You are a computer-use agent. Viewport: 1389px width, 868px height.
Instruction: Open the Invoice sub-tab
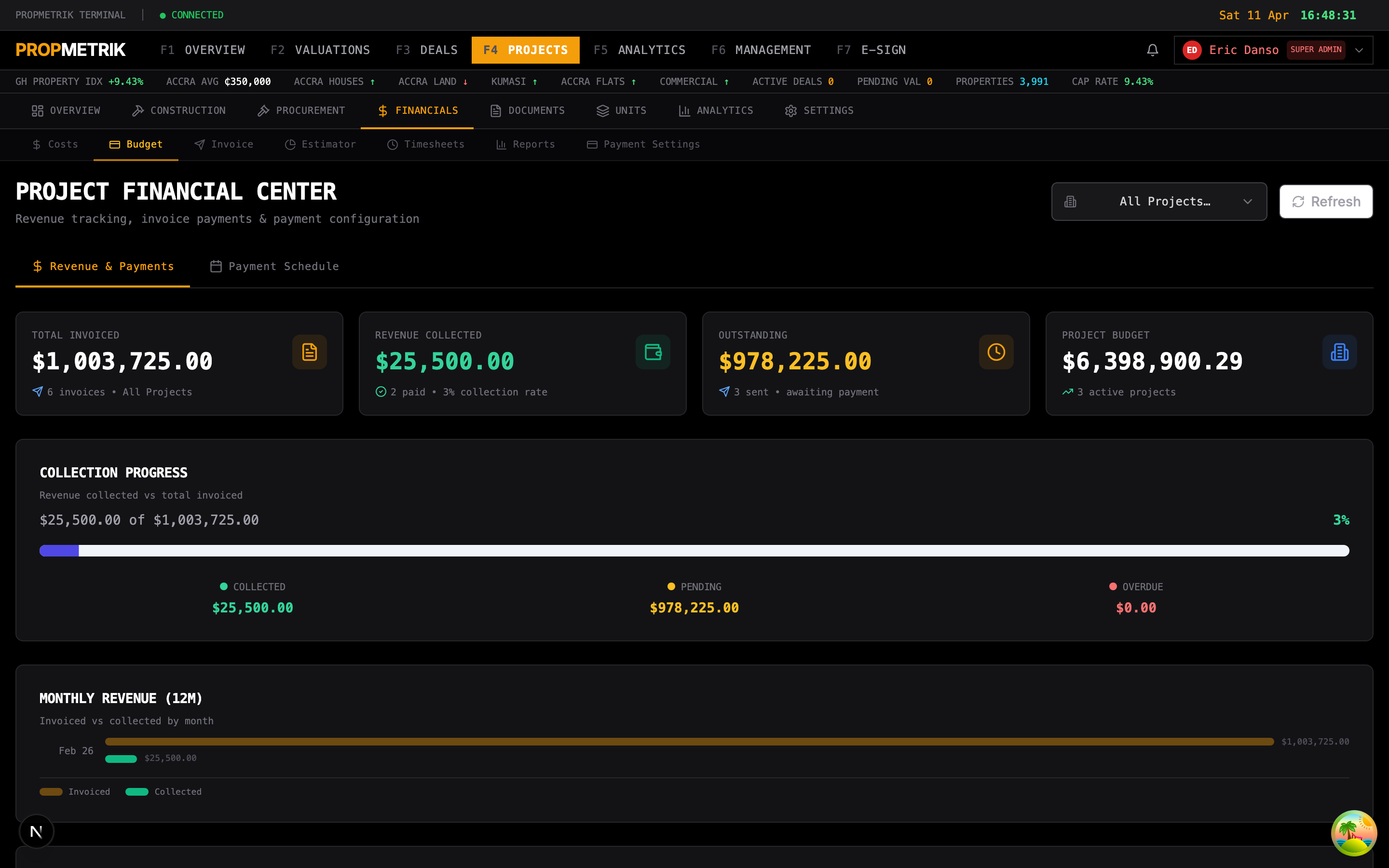point(224,145)
